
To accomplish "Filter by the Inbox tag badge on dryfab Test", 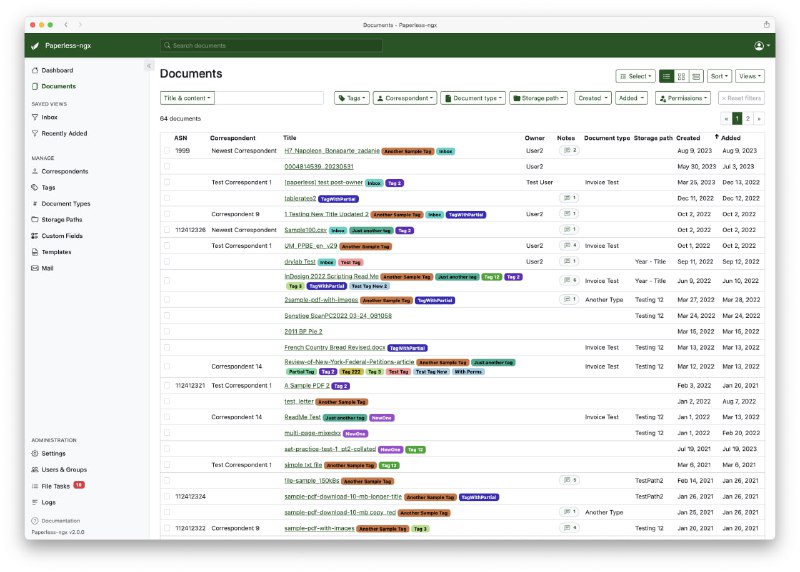I will point(326,262).
